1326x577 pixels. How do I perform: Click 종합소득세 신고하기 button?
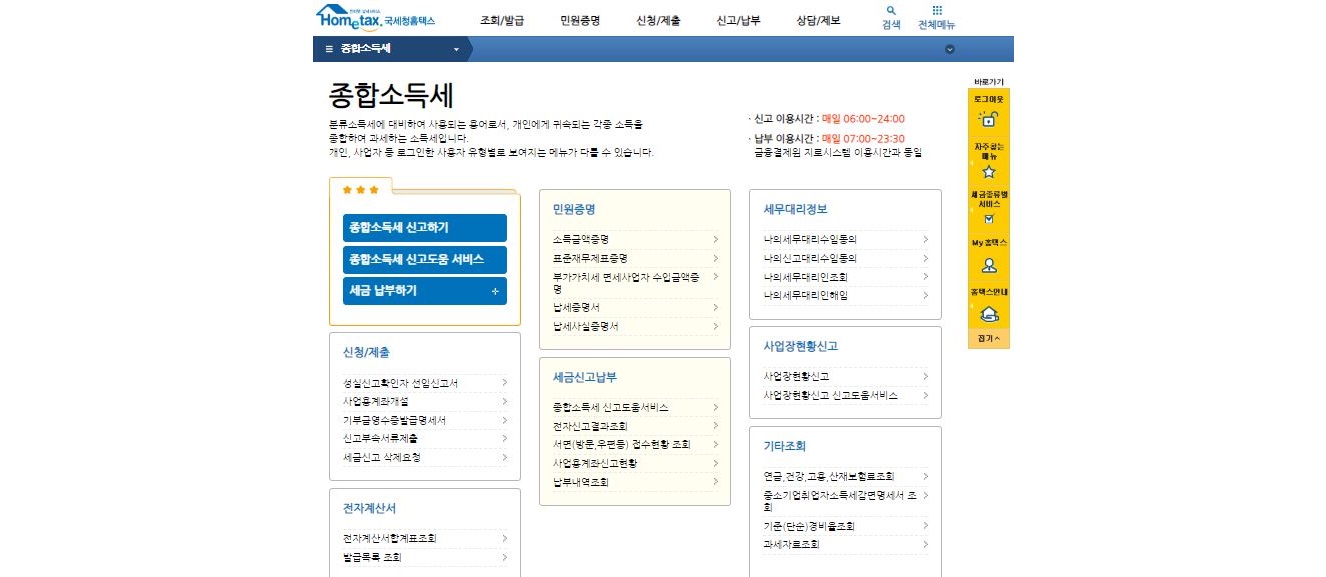pos(424,228)
